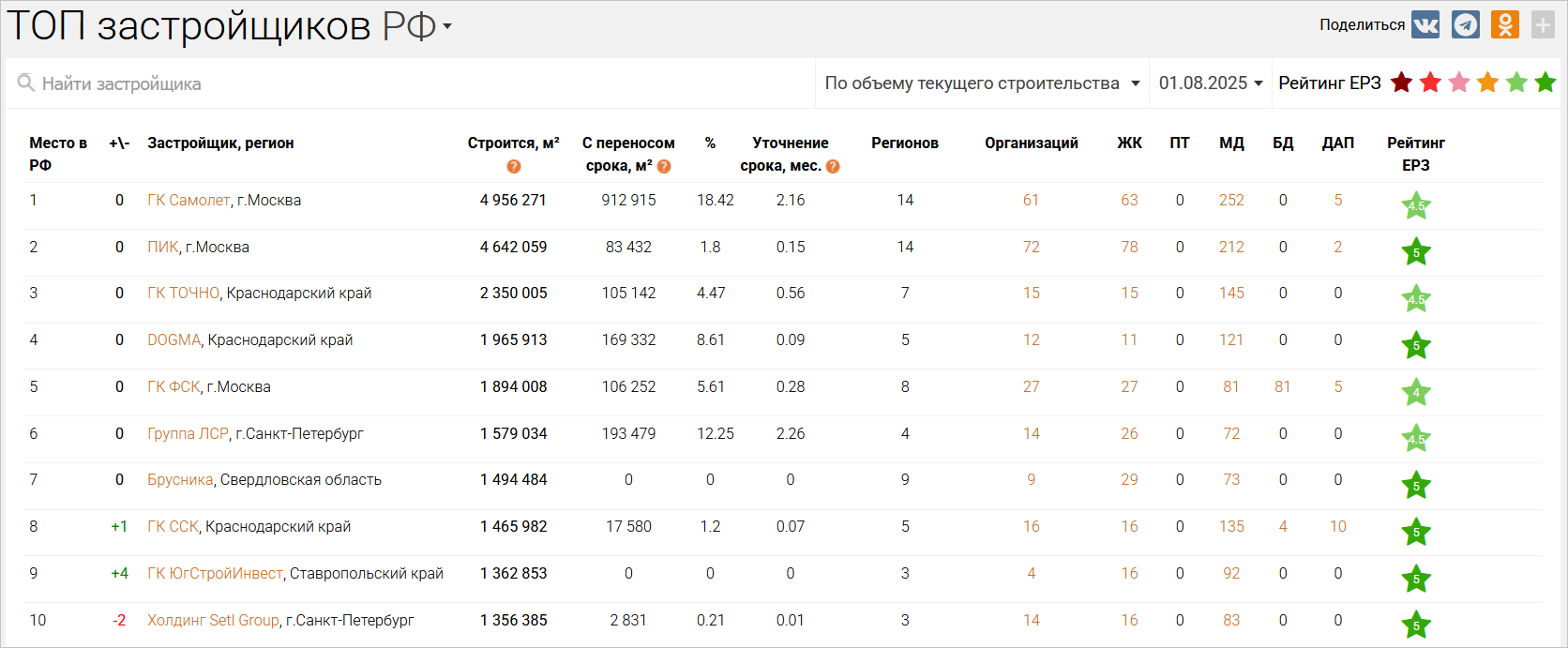This screenshot has height=648, width=1568.
Task: Click help icon beside Уточнение срока
Action: click(x=833, y=166)
